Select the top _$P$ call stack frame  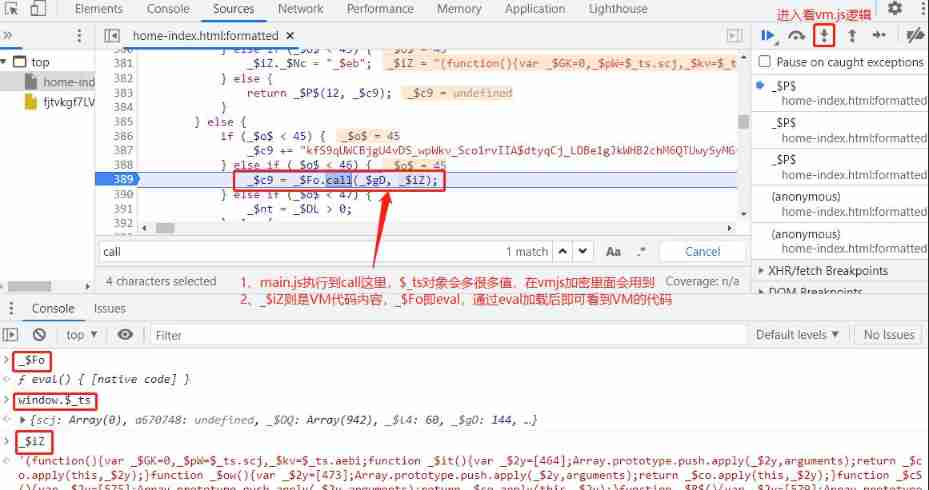(x=840, y=93)
